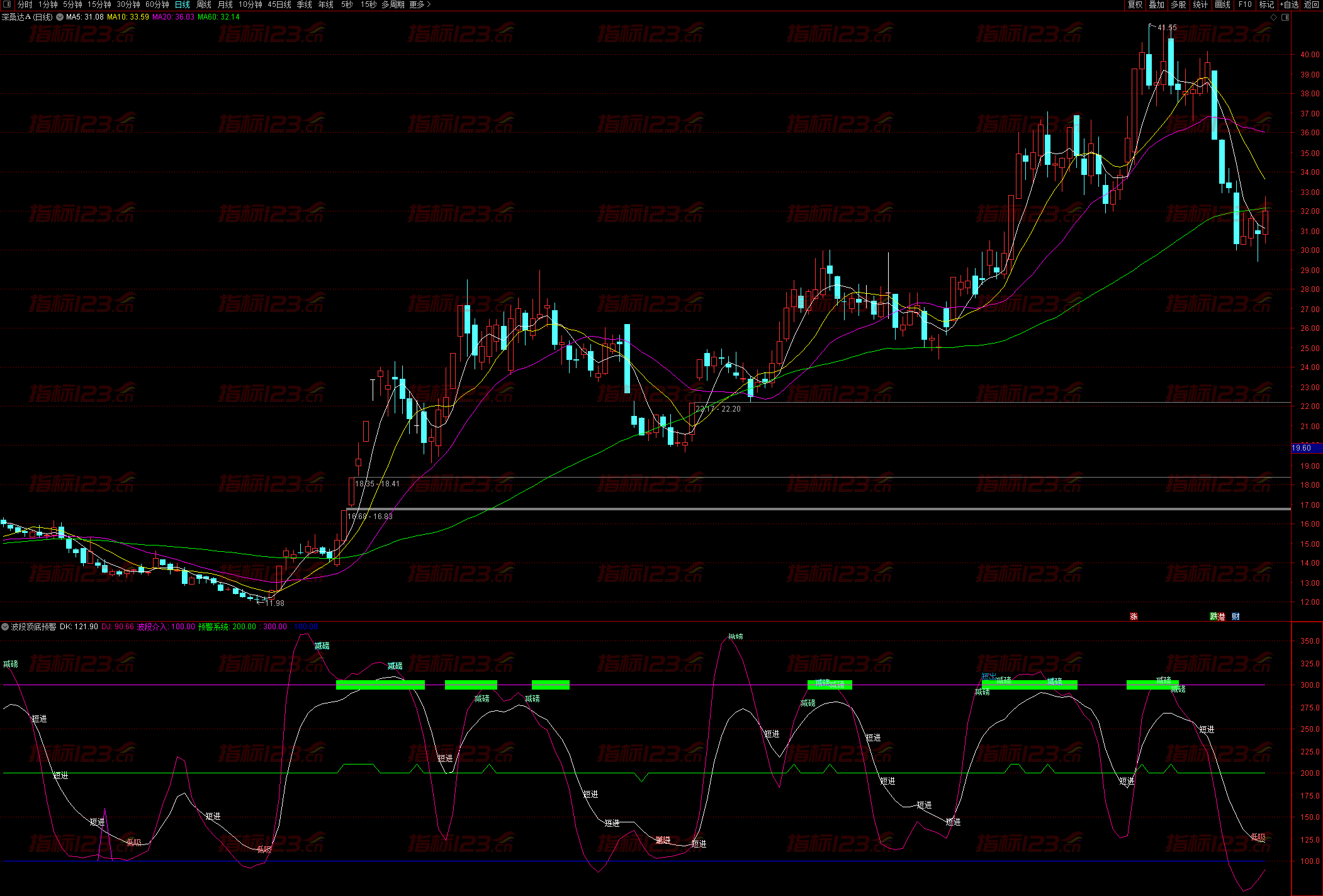
Task: Select the 30分钟 period
Action: click(128, 4)
